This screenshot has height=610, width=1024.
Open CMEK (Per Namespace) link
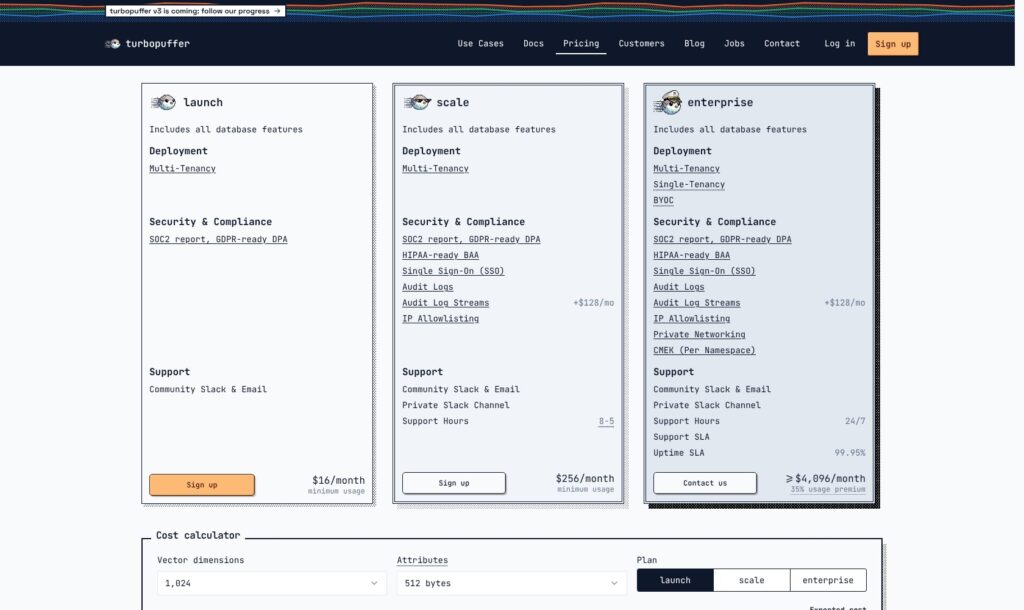[704, 351]
